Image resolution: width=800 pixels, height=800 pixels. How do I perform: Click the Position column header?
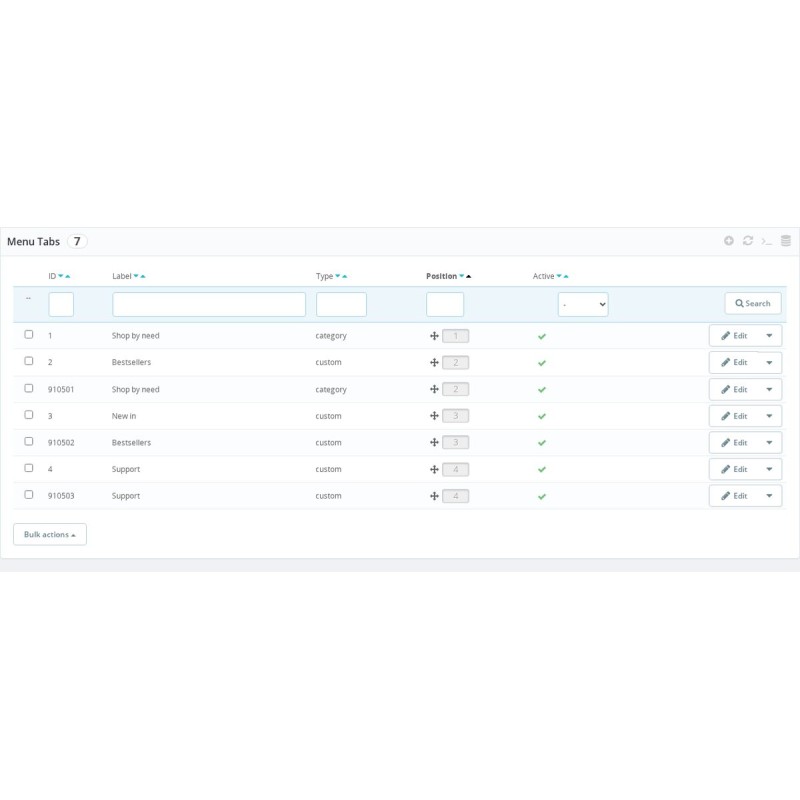click(x=441, y=276)
